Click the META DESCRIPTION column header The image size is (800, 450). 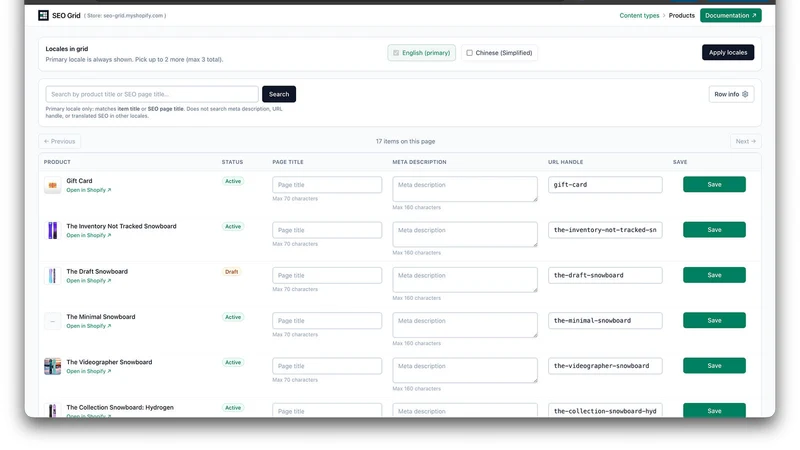tap(419, 162)
